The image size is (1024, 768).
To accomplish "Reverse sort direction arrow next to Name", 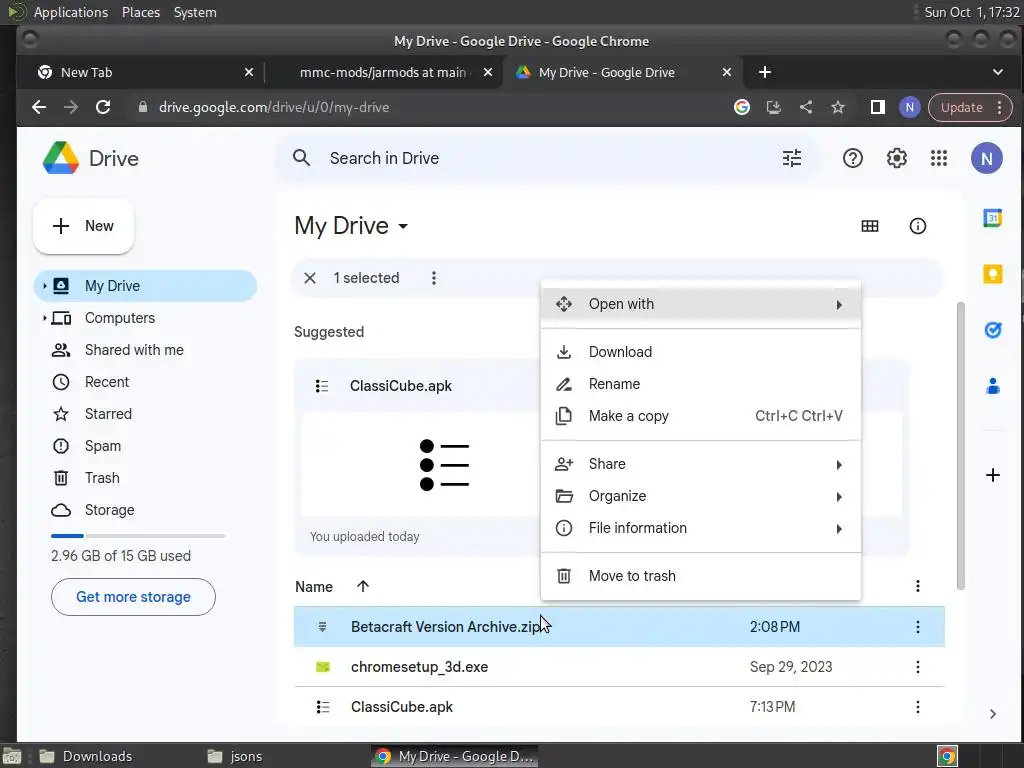I will click(363, 586).
